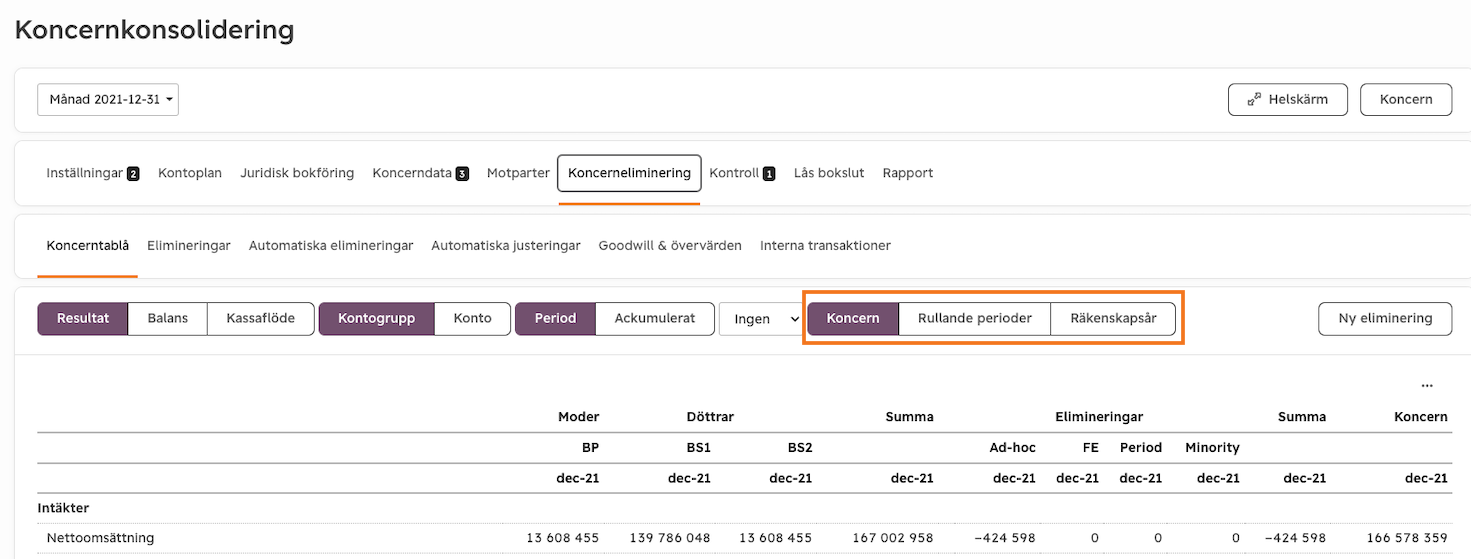Open Interna transaktioner sub-tab
1471x559 pixels.
pyautogui.click(x=825, y=245)
